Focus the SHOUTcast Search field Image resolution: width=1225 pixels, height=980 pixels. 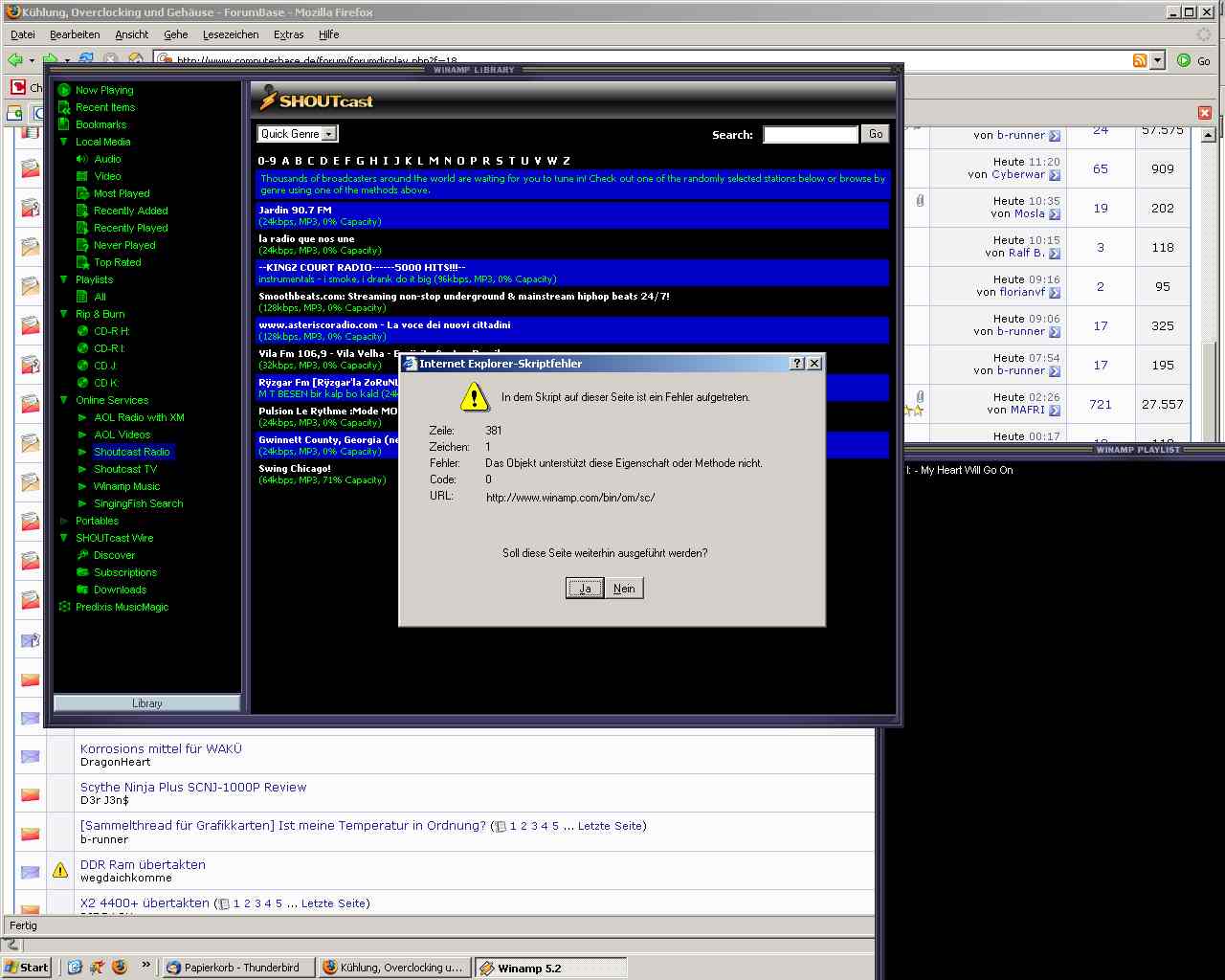pos(810,135)
